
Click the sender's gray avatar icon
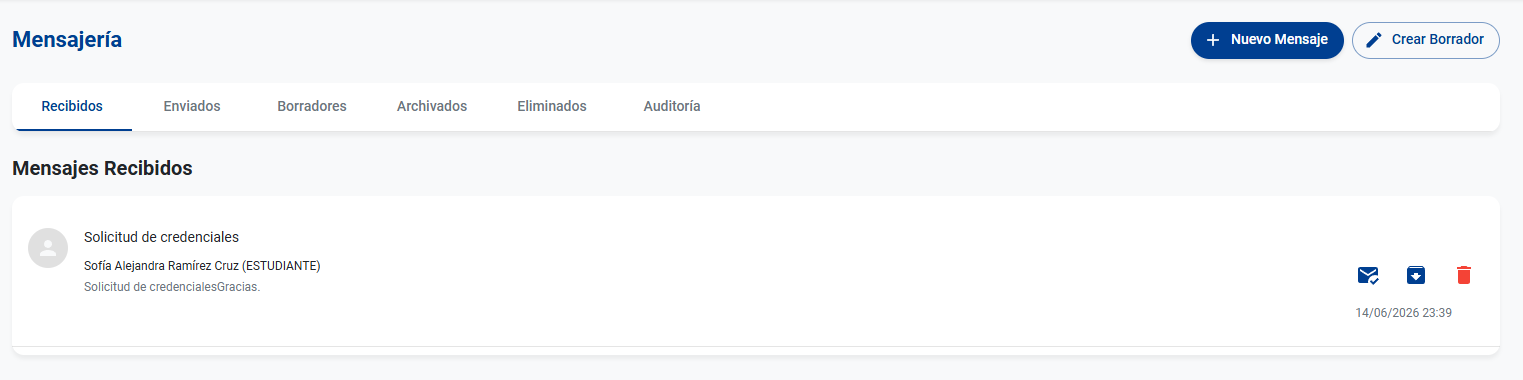point(48,248)
